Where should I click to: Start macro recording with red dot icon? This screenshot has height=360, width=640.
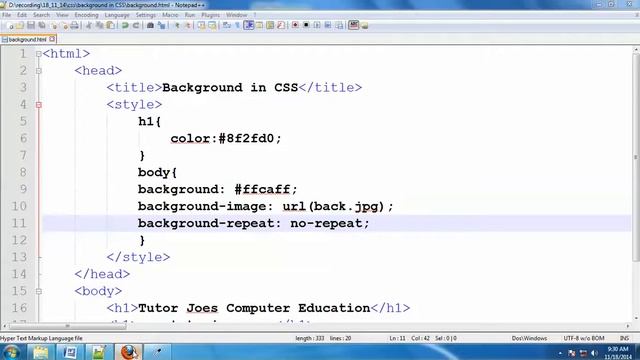tap(295, 25)
